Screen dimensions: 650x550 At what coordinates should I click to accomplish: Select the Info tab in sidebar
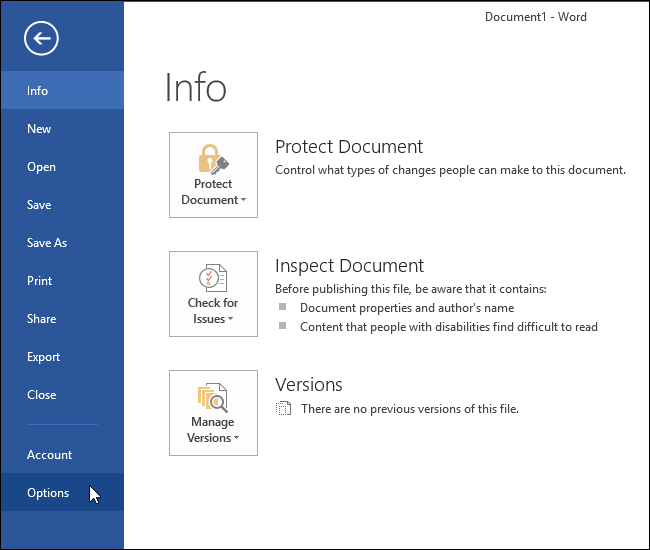pos(38,91)
